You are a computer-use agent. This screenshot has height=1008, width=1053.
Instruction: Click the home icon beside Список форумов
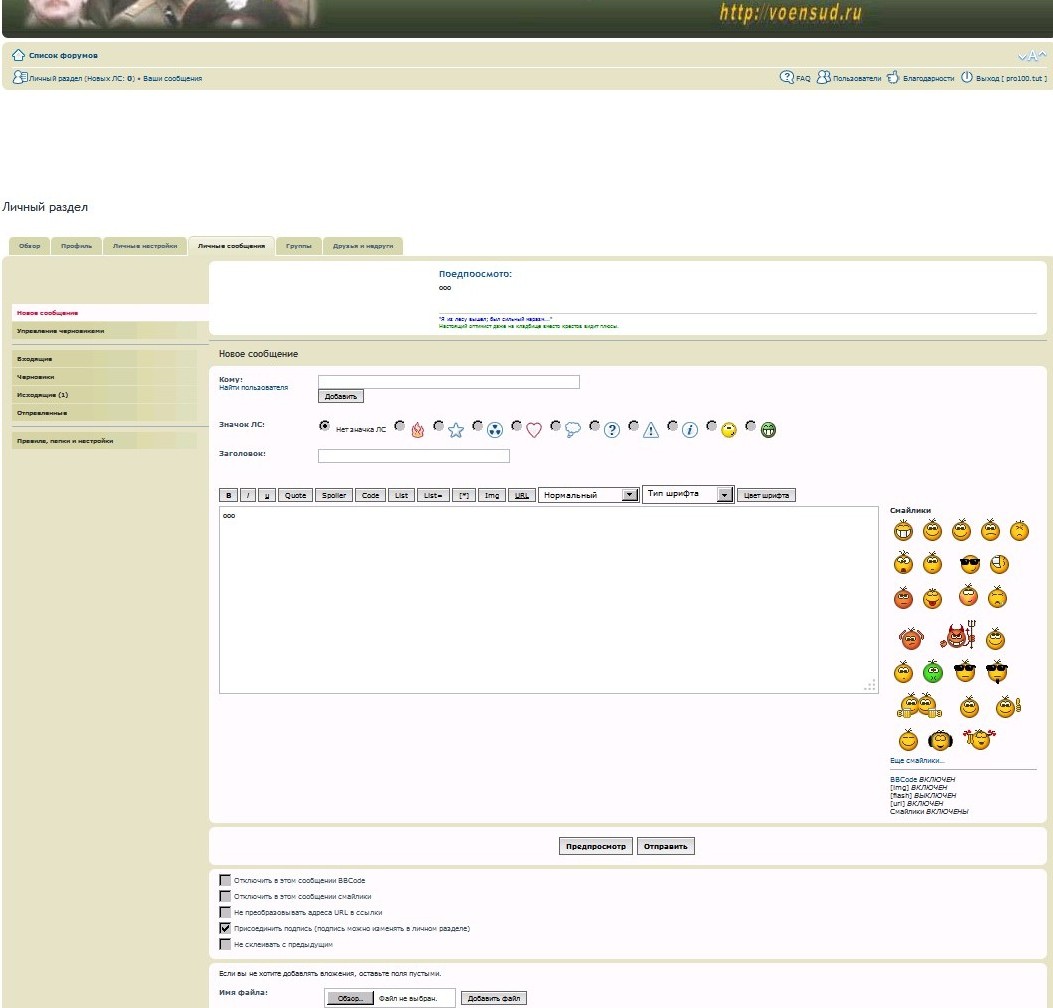click(x=17, y=55)
